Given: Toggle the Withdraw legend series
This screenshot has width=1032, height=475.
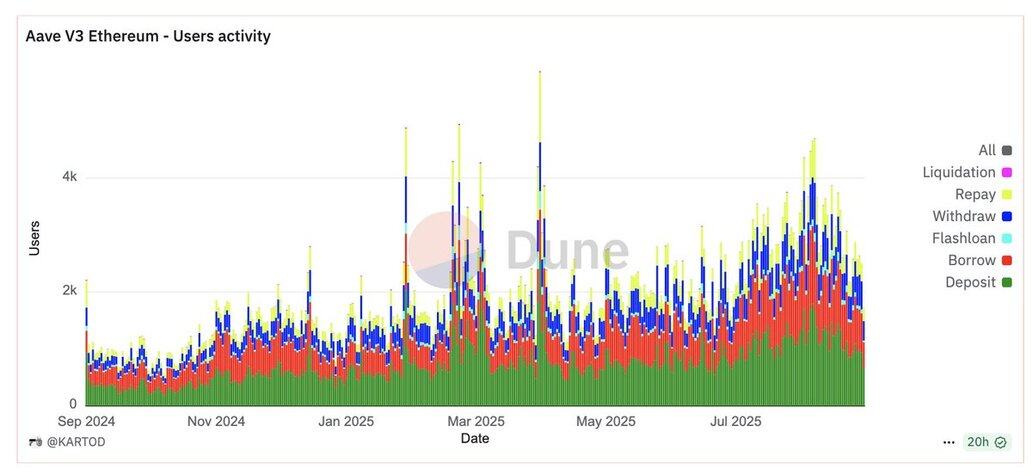Looking at the screenshot, I should coord(972,216).
